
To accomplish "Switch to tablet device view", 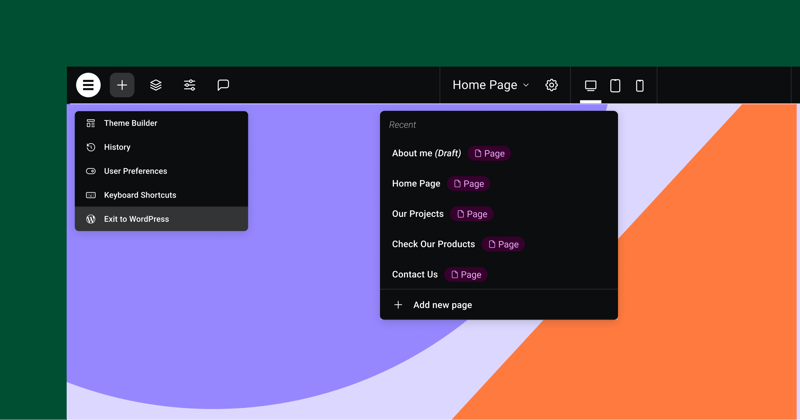I will click(615, 85).
